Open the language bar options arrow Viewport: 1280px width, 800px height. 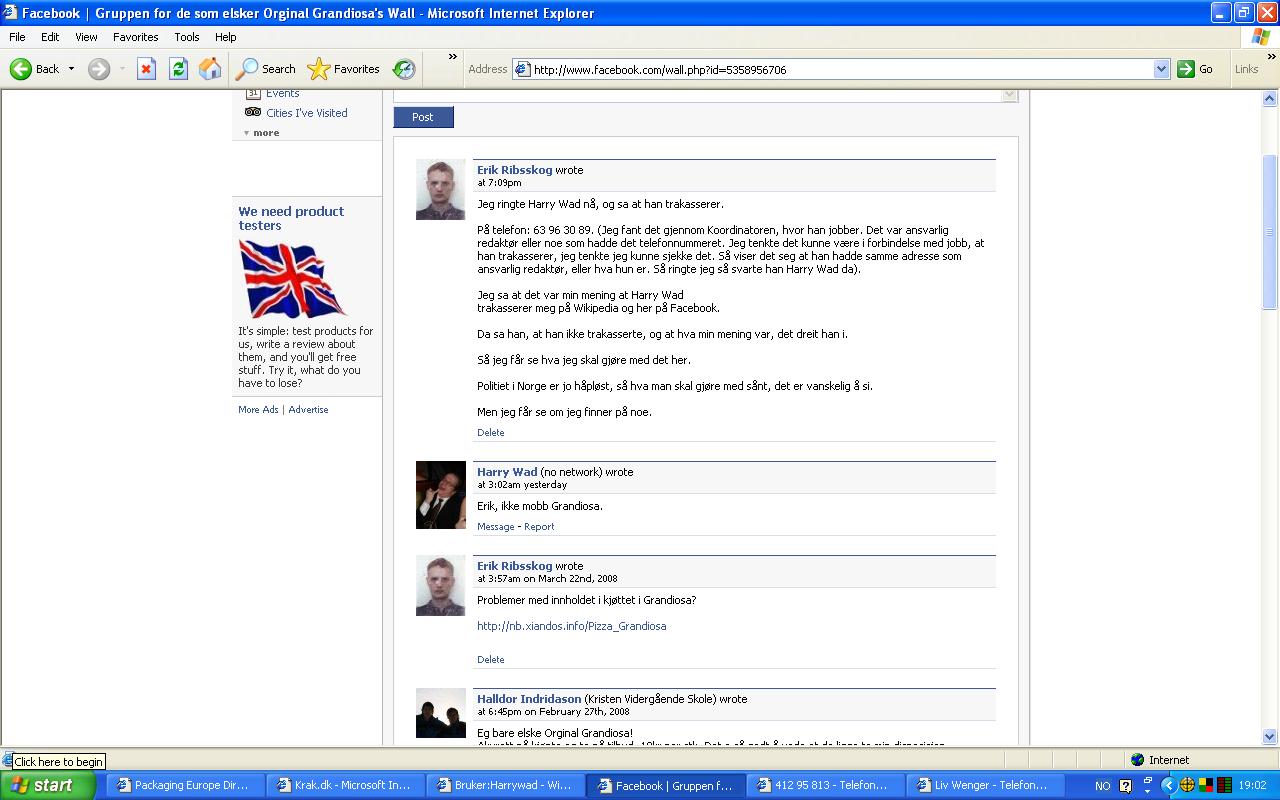point(1148,789)
